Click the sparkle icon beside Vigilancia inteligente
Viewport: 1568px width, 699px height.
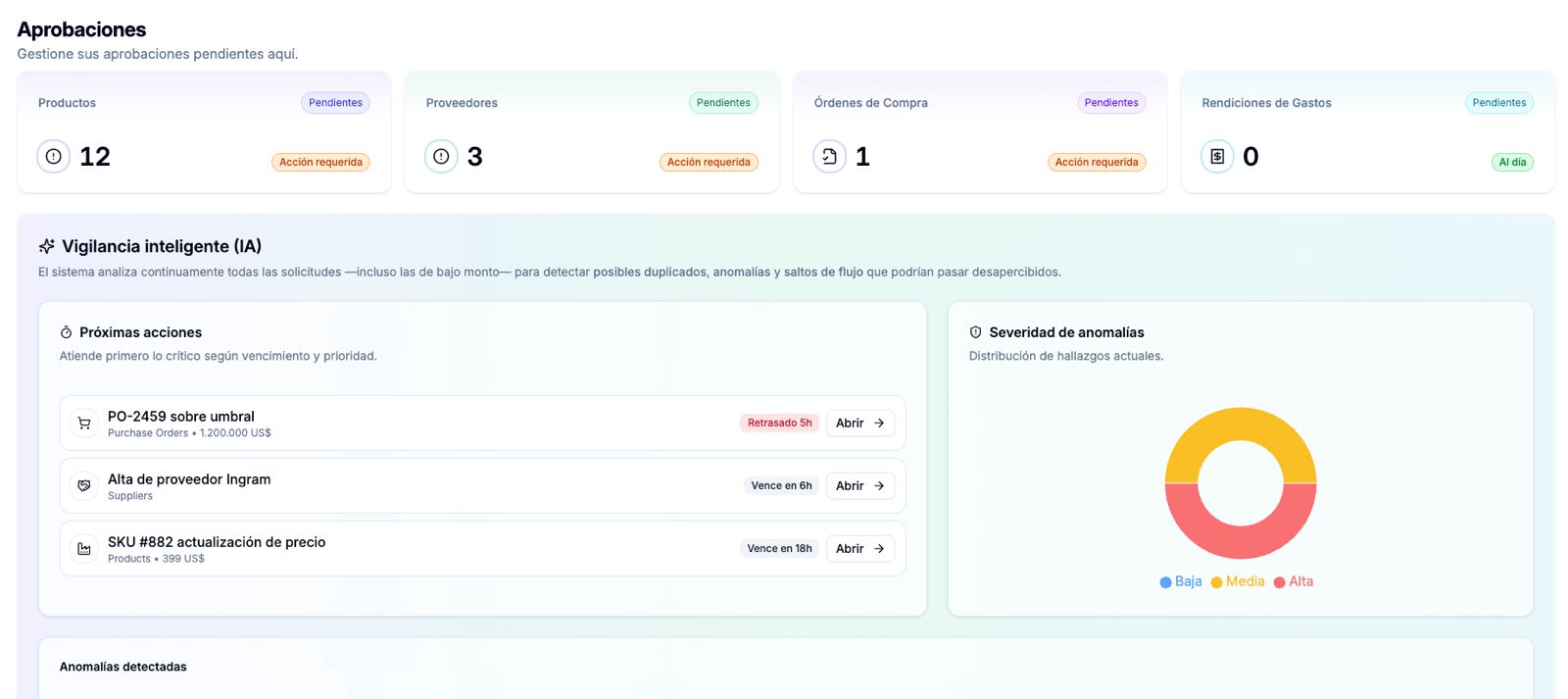47,246
